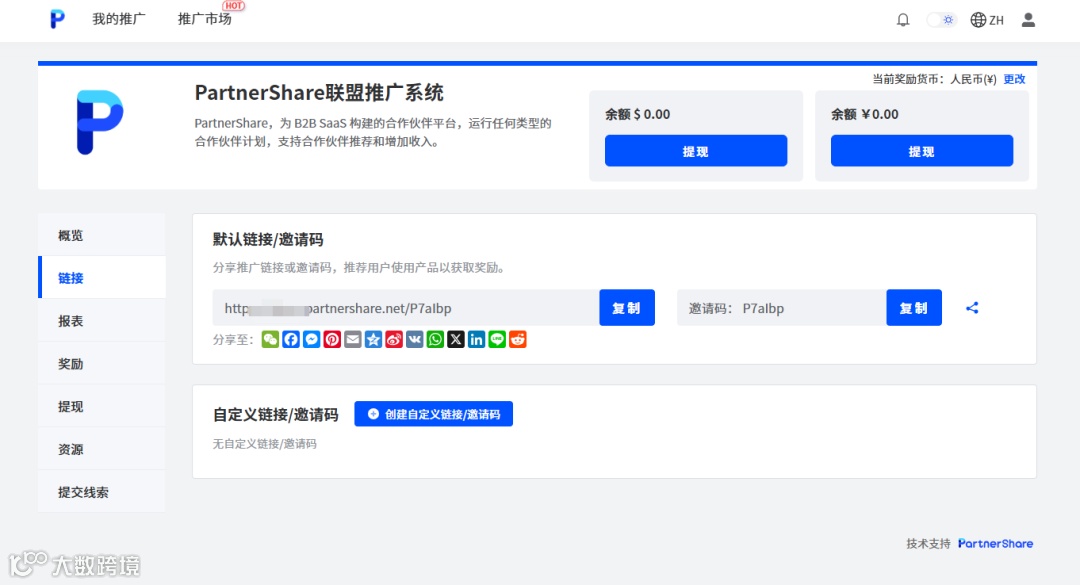Toggle the light/dark theme switch
This screenshot has width=1080, height=585.
(x=942, y=20)
